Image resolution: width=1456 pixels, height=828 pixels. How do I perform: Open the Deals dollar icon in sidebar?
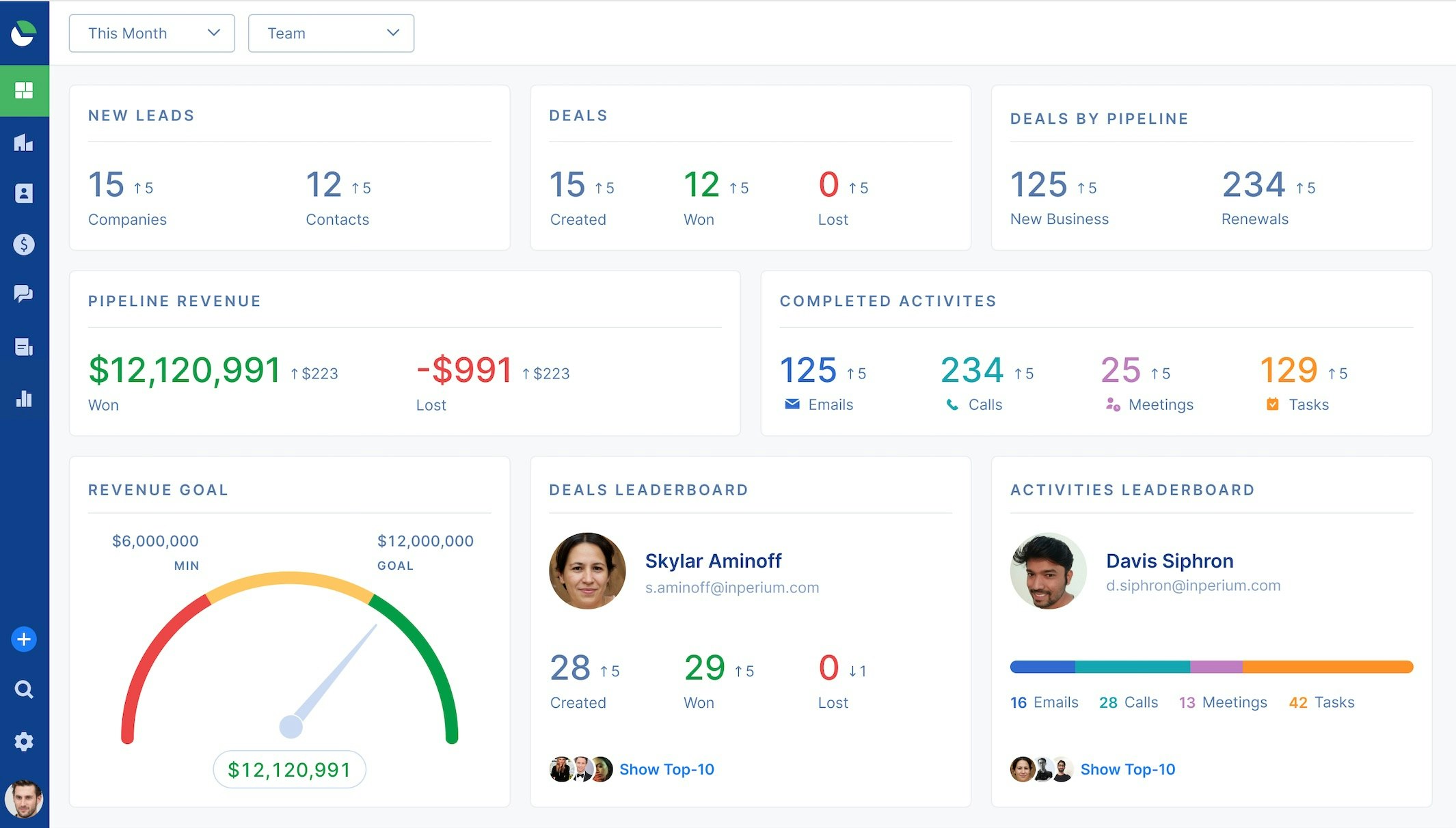tap(24, 244)
